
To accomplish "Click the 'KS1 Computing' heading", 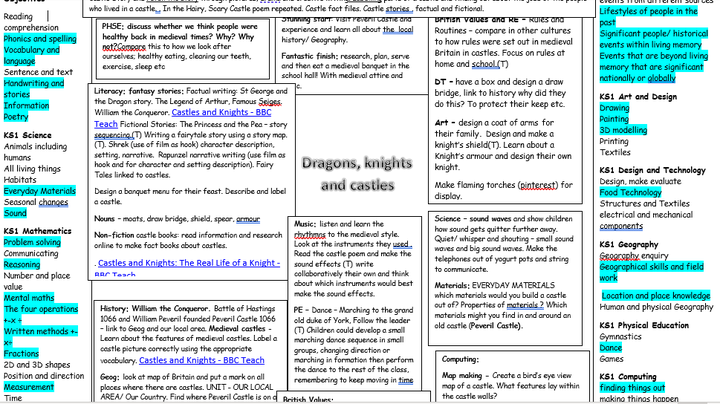I will click(628, 377).
